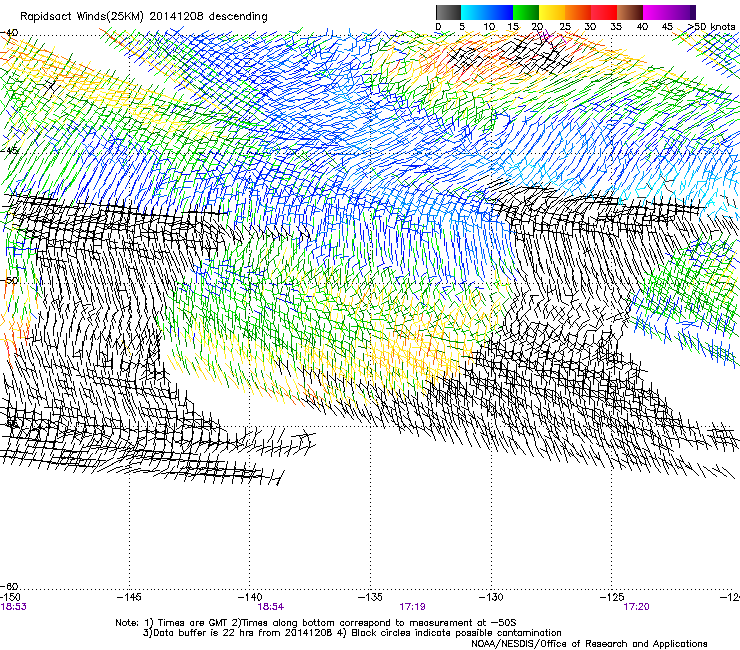Click the cyan 5-10 knots legend swatch
The height and width of the screenshot is (650, 740).
coord(474,12)
